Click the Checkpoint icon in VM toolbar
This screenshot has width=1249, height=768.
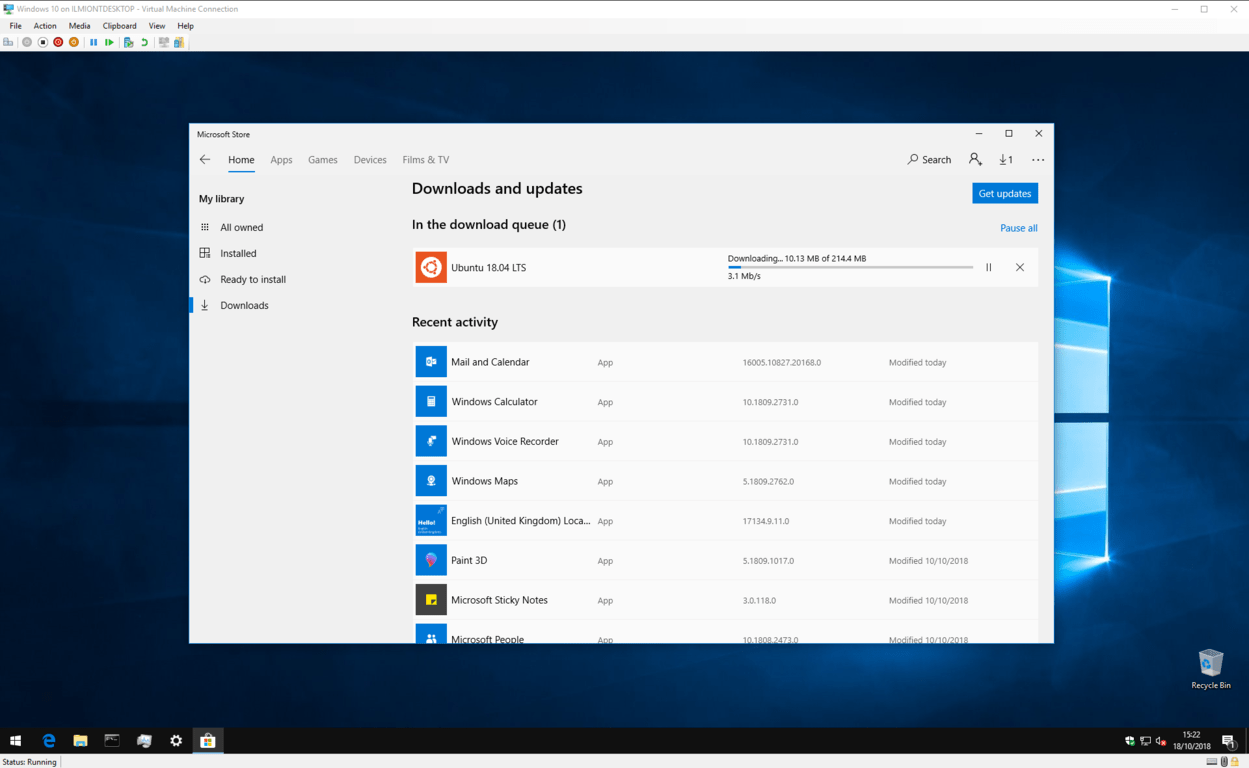point(128,42)
